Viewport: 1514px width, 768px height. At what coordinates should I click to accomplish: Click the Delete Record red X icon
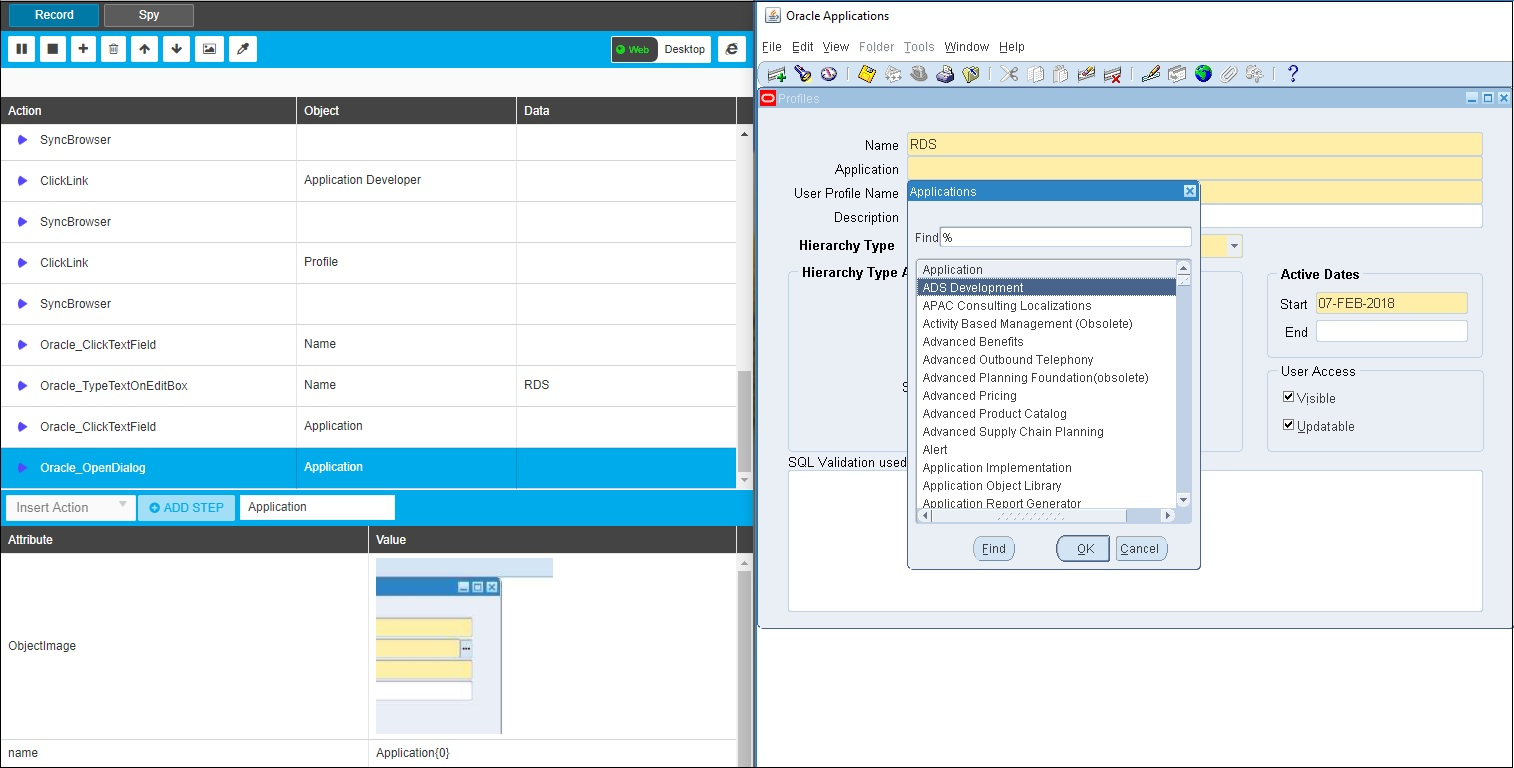click(x=1113, y=74)
